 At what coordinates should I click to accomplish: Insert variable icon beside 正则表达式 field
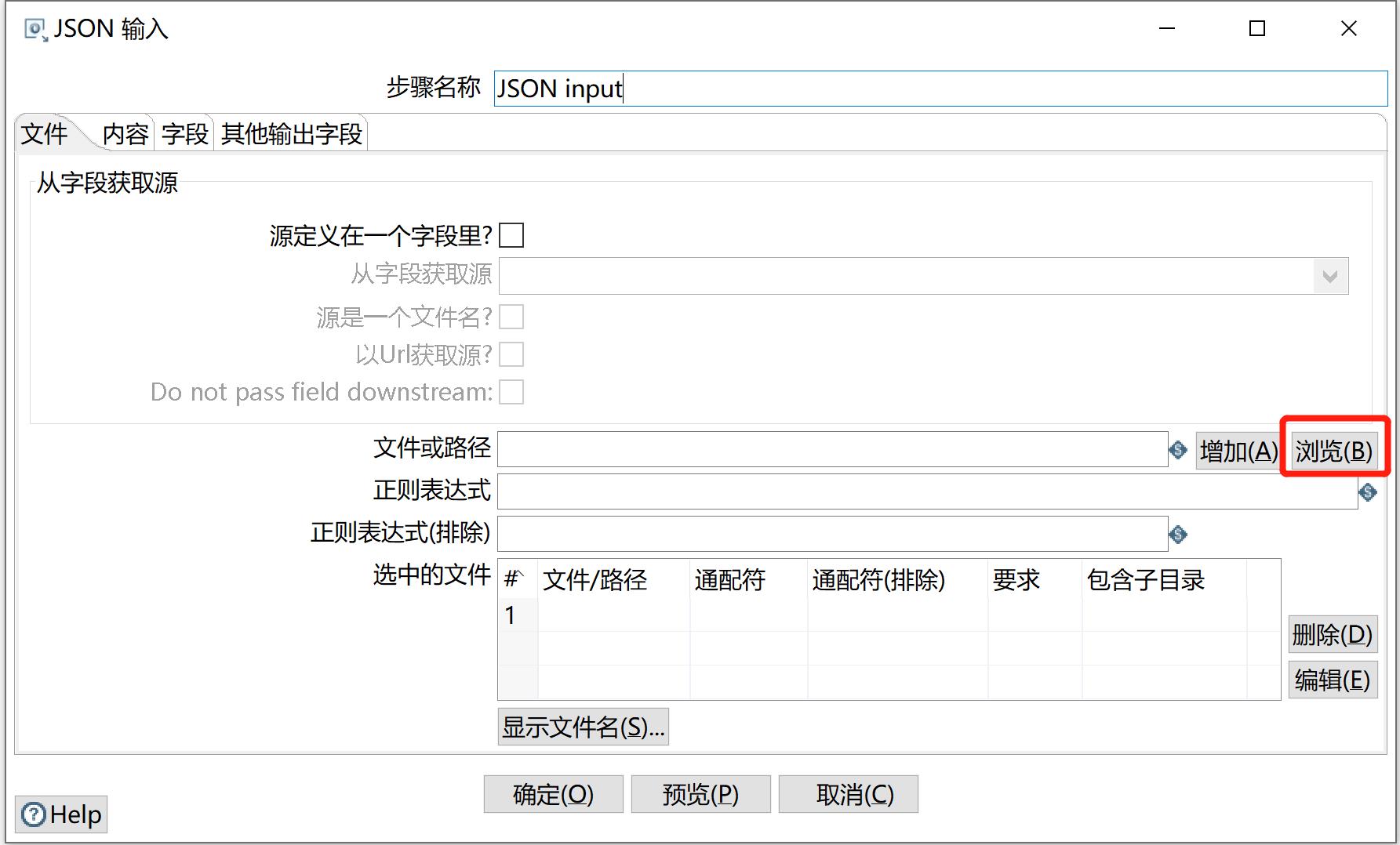click(x=1368, y=492)
